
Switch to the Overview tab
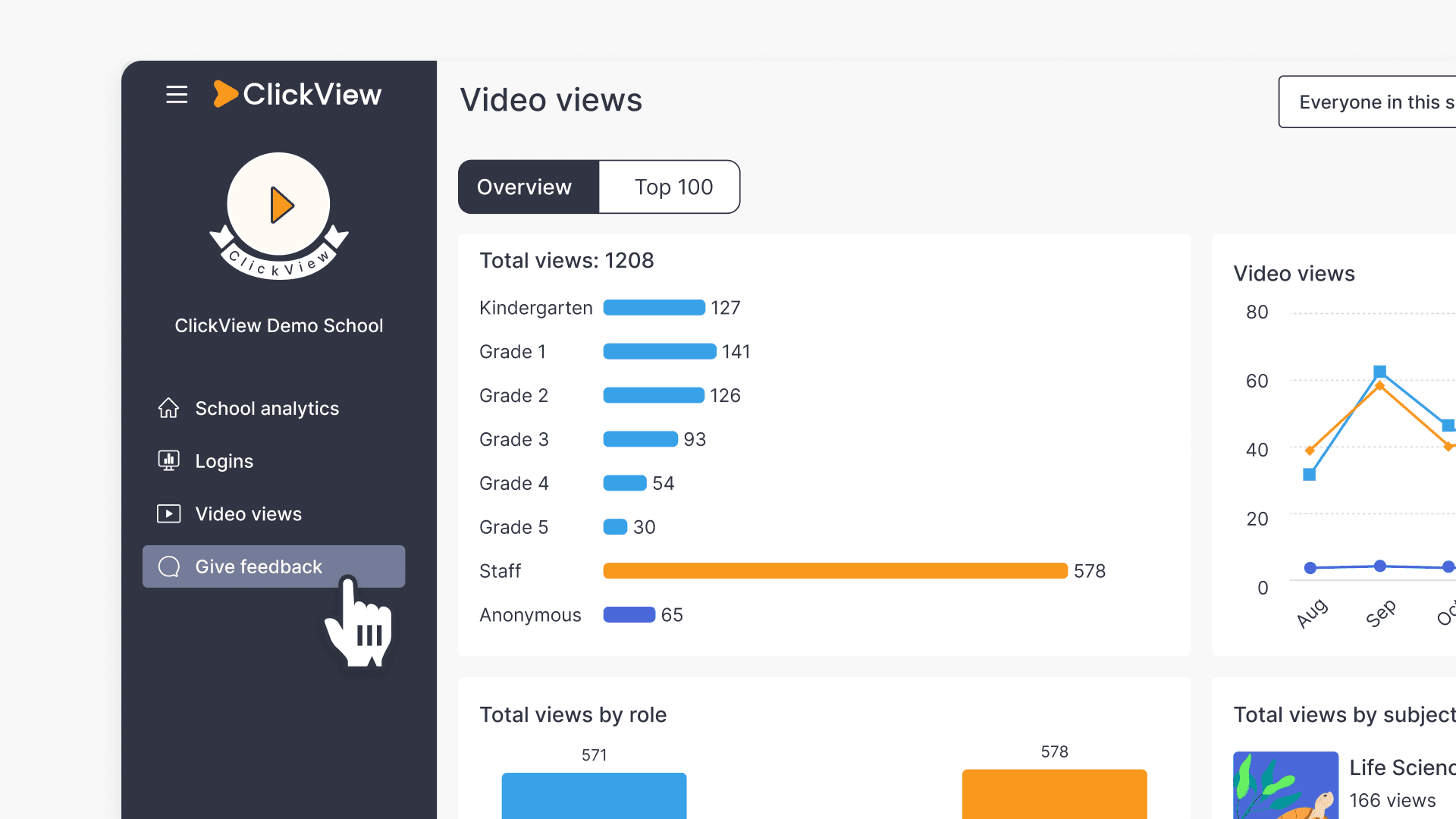tap(529, 187)
